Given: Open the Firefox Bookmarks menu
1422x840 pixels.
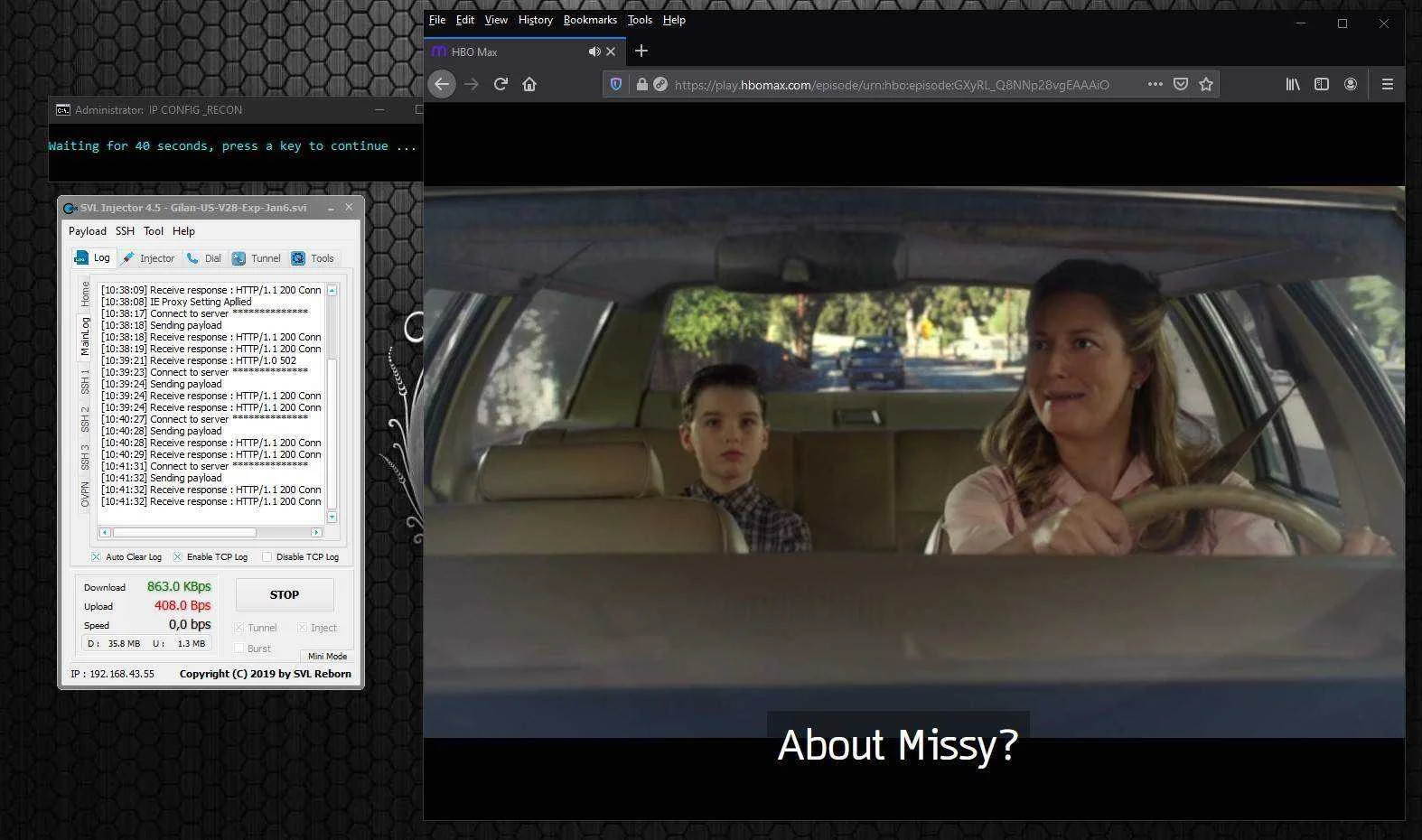Looking at the screenshot, I should tap(590, 20).
